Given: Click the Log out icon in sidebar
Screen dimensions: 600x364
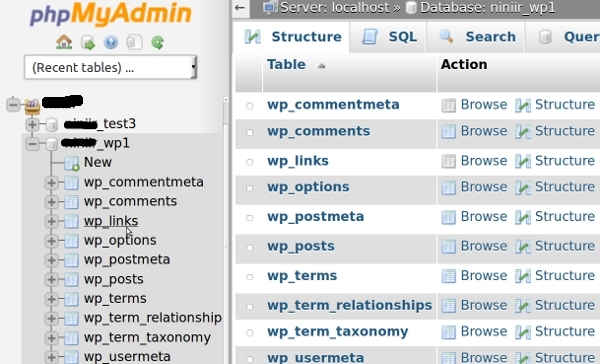Looking at the screenshot, I should (88, 42).
